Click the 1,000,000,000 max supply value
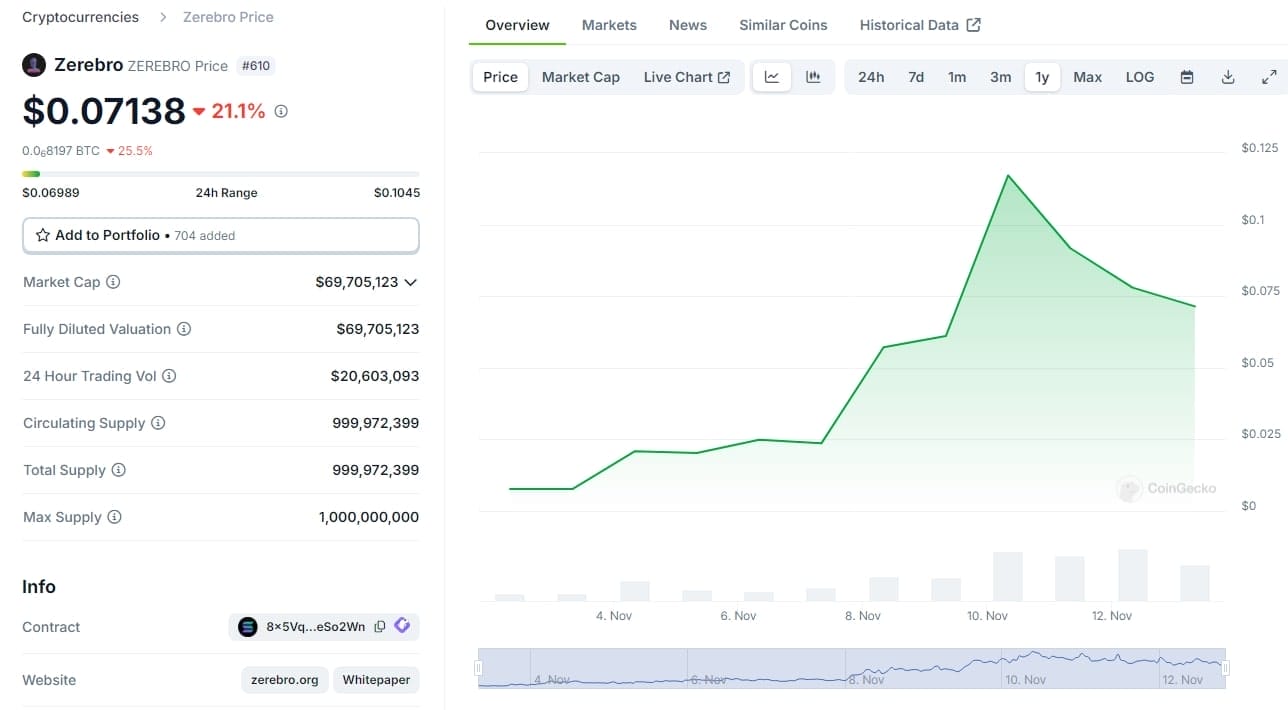Viewport: 1288px width, 710px height. [369, 517]
